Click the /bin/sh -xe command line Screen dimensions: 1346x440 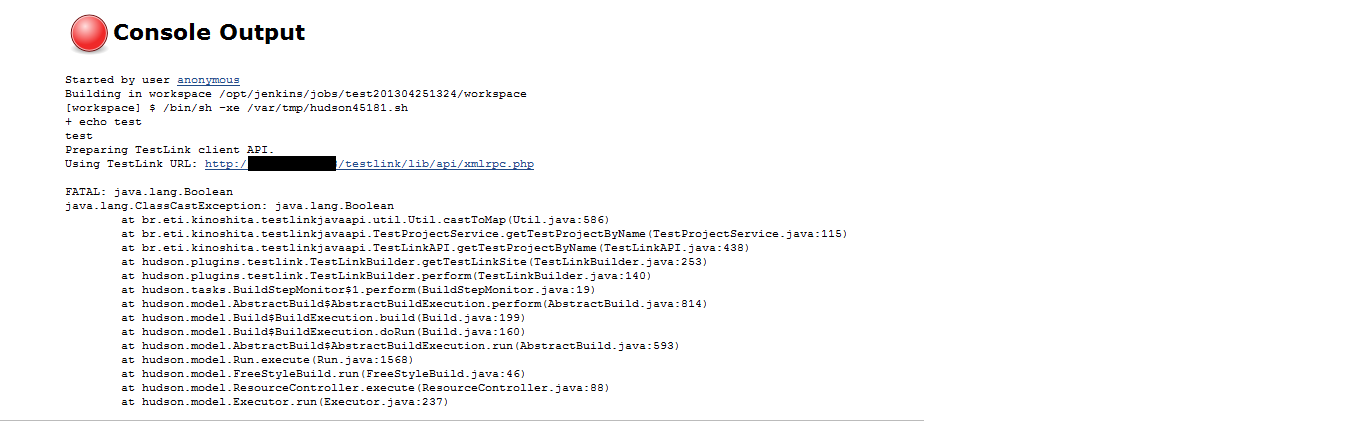tap(237, 108)
